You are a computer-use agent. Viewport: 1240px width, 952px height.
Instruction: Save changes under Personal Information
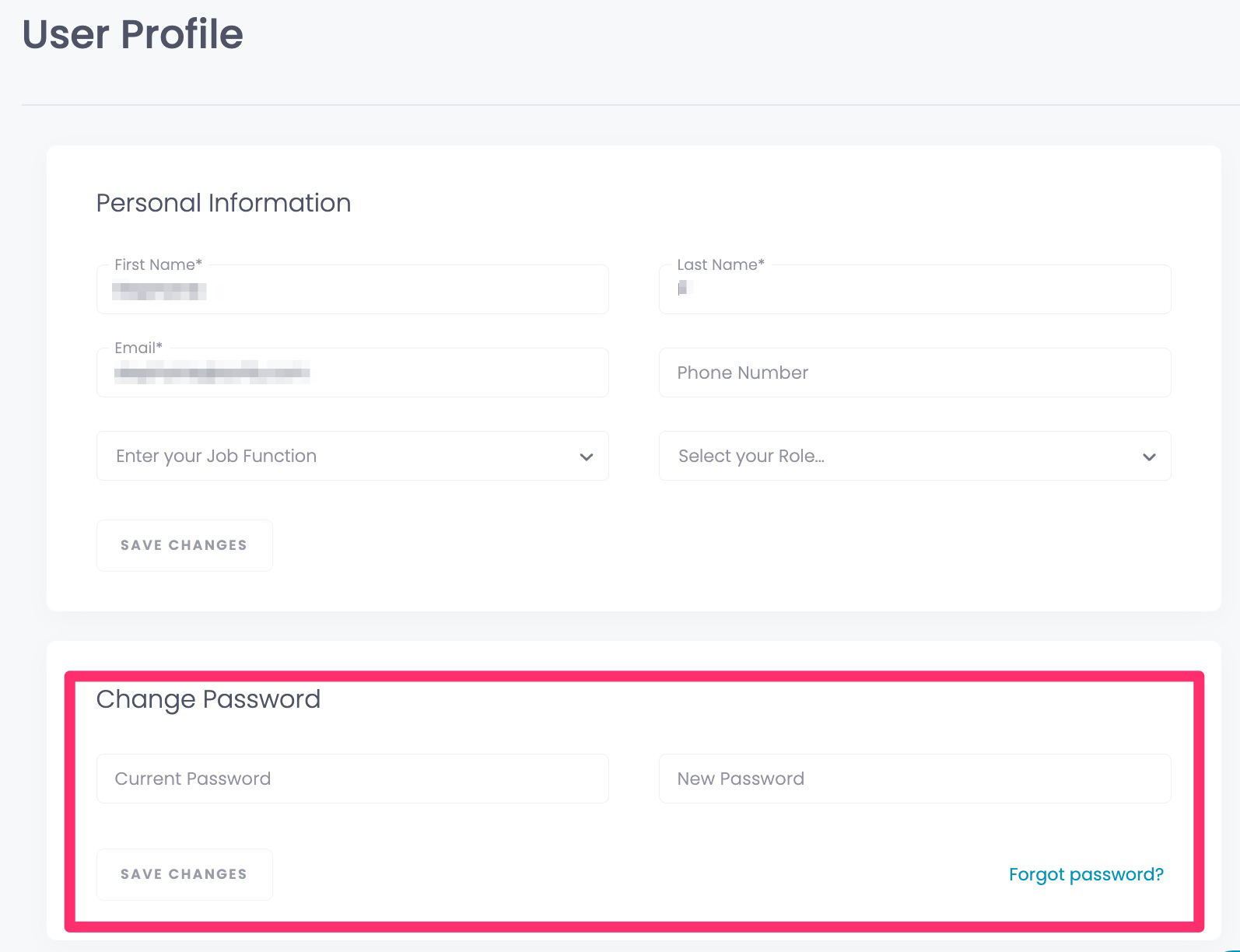click(x=184, y=545)
